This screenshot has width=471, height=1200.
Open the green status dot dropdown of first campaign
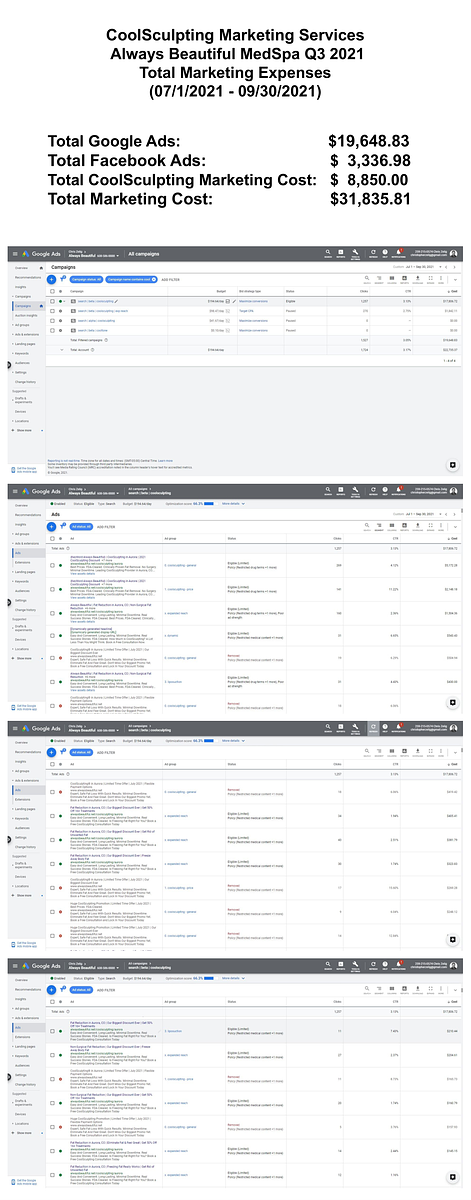(x=60, y=301)
